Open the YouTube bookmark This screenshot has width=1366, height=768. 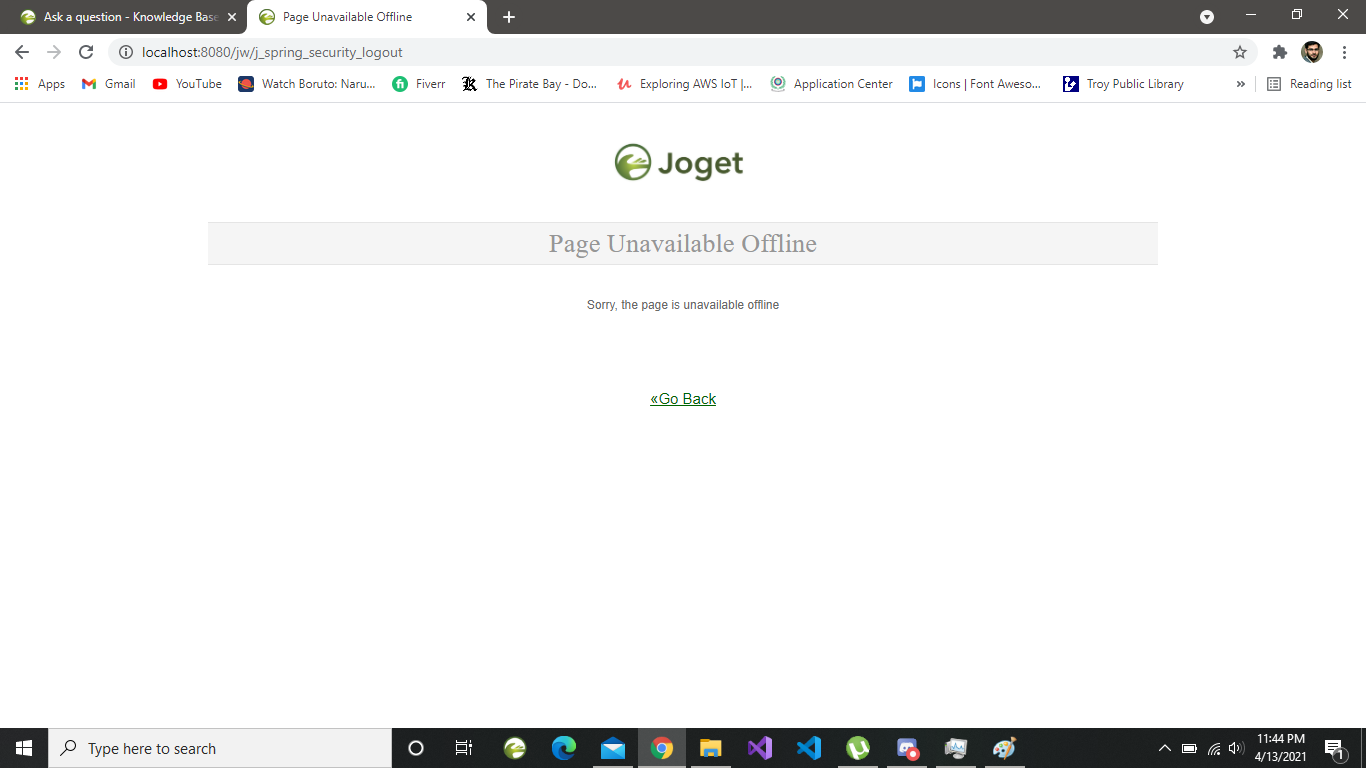point(187,84)
